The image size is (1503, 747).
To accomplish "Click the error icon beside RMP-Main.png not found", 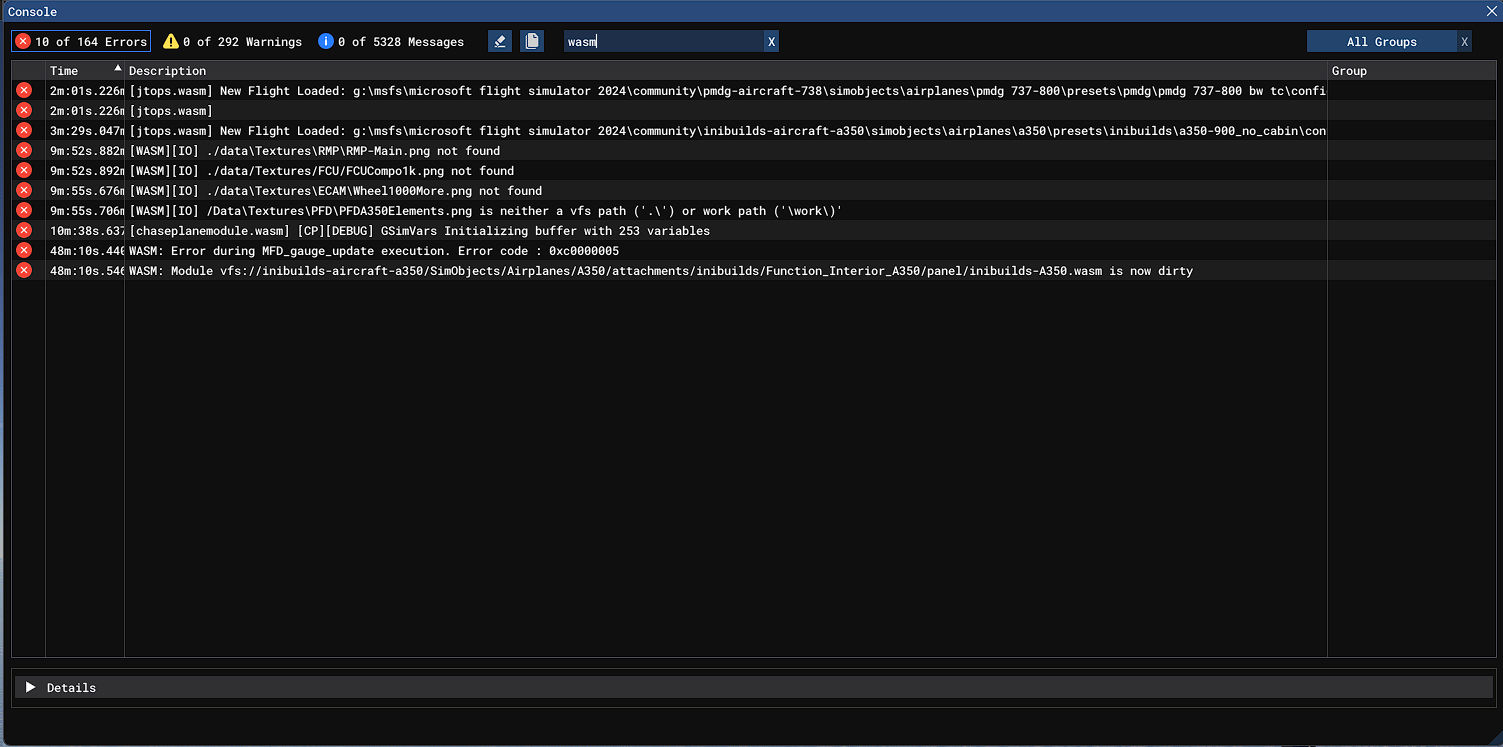I will pyautogui.click(x=24, y=151).
